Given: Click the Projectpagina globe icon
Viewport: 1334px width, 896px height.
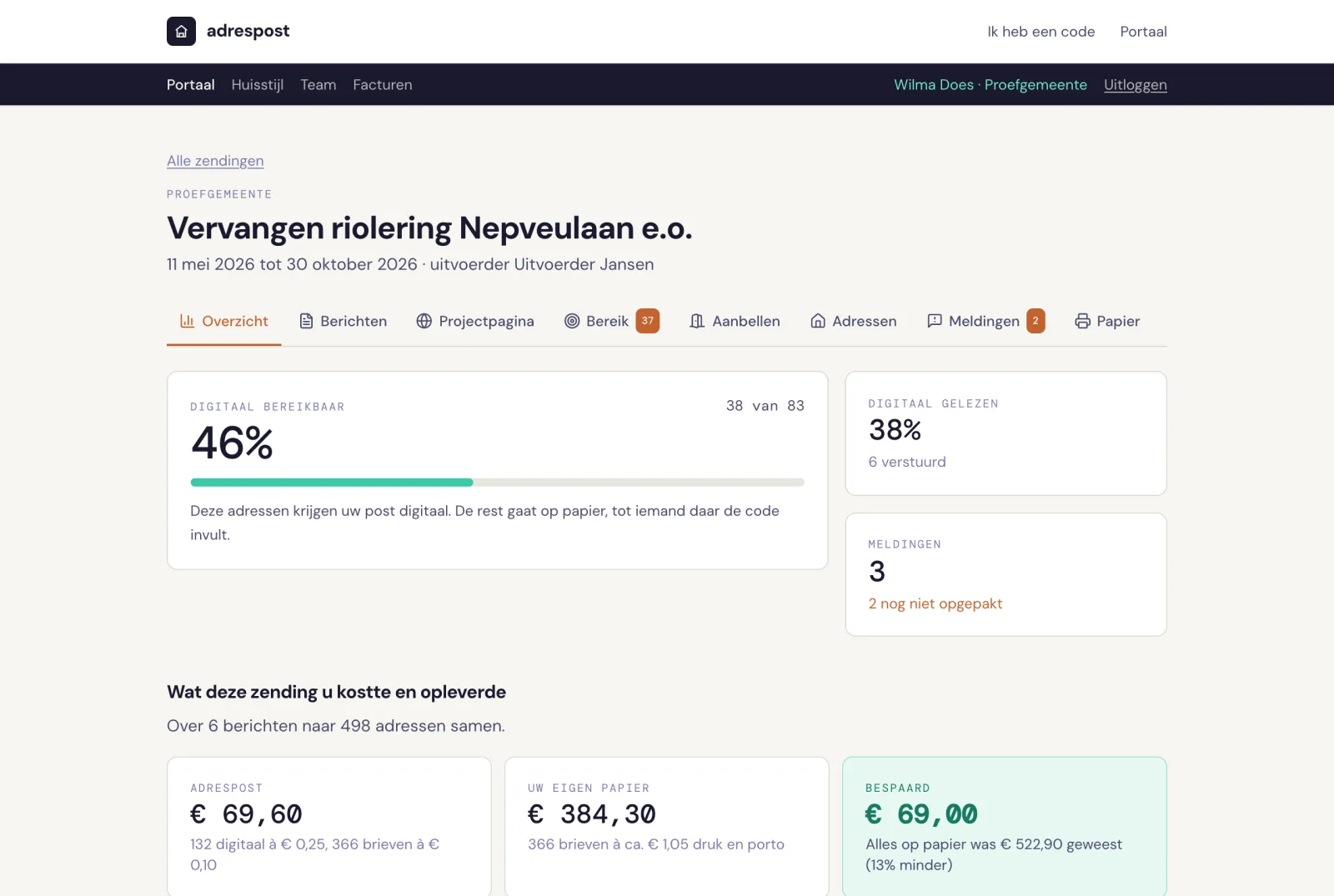Looking at the screenshot, I should (x=424, y=321).
